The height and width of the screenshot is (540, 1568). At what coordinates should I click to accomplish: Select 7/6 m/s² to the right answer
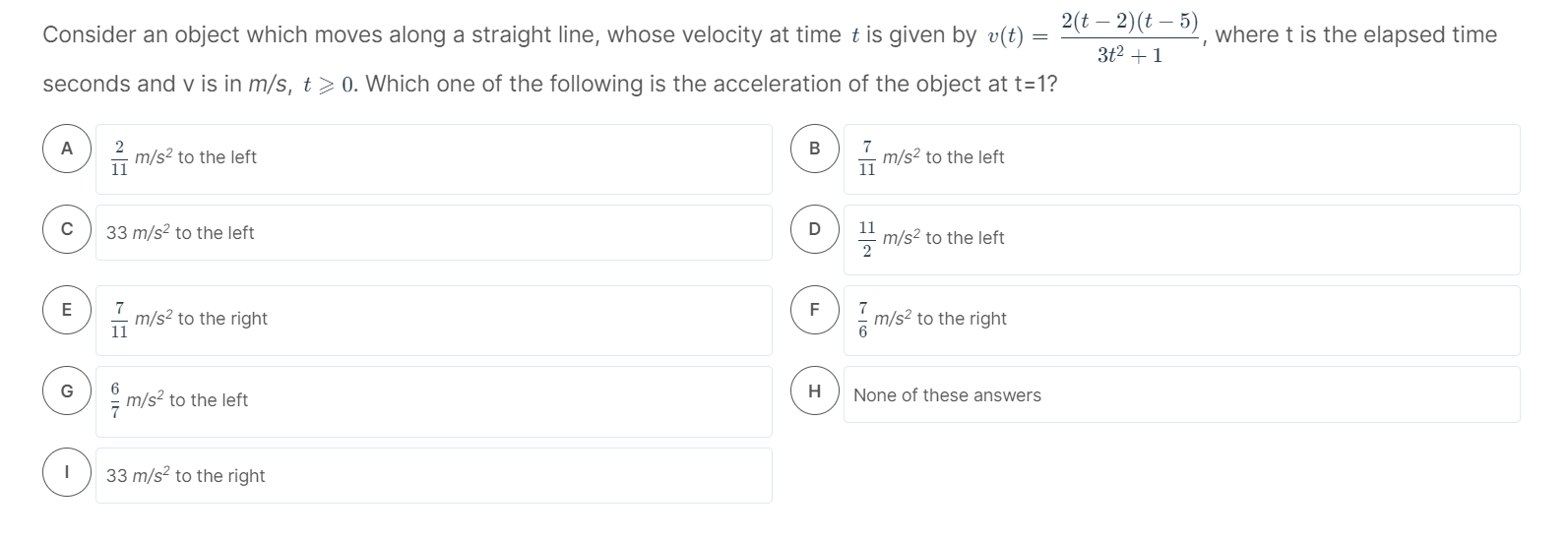[1182, 321]
